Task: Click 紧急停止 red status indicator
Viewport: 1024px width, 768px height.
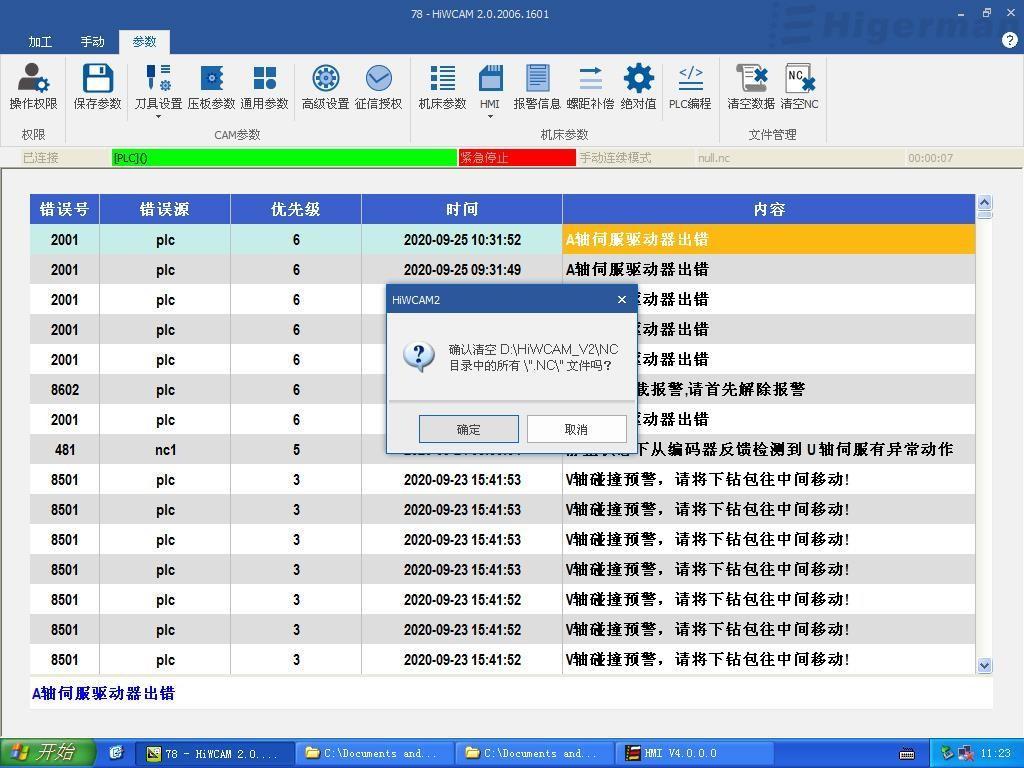Action: (x=517, y=157)
